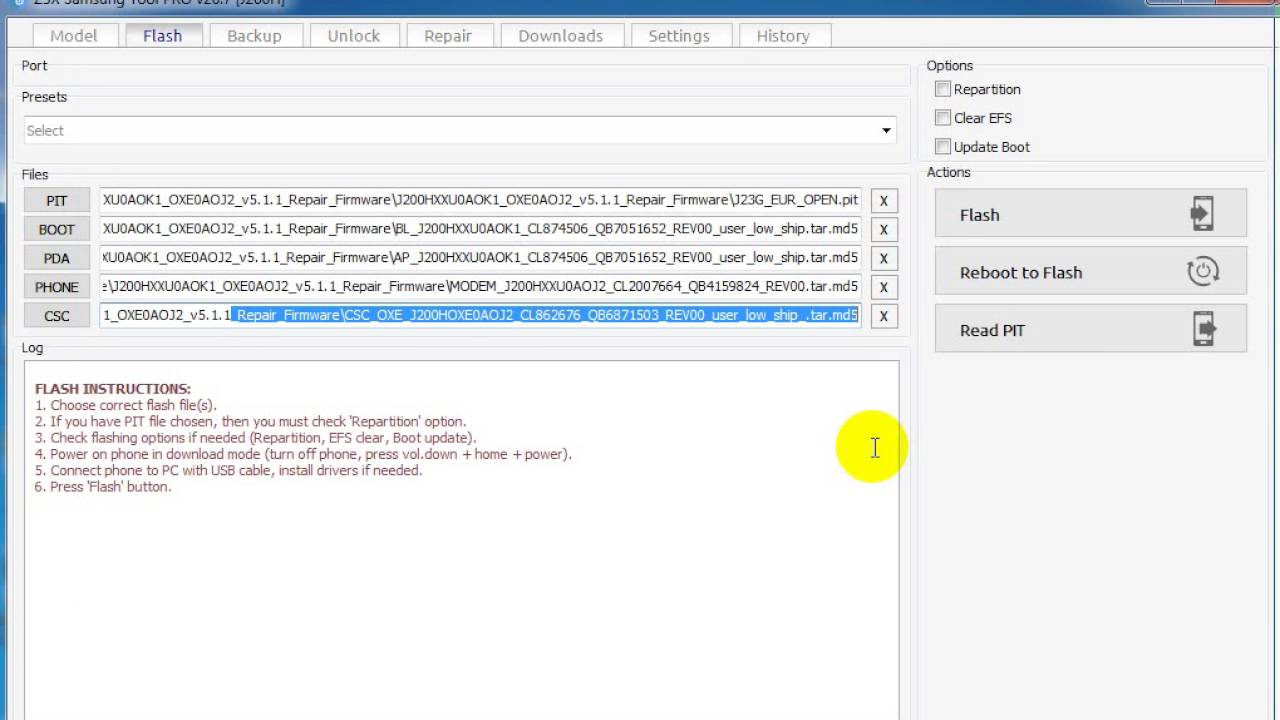Click log line 2 about PIT file Repartition
The image size is (1280, 720).
(251, 421)
